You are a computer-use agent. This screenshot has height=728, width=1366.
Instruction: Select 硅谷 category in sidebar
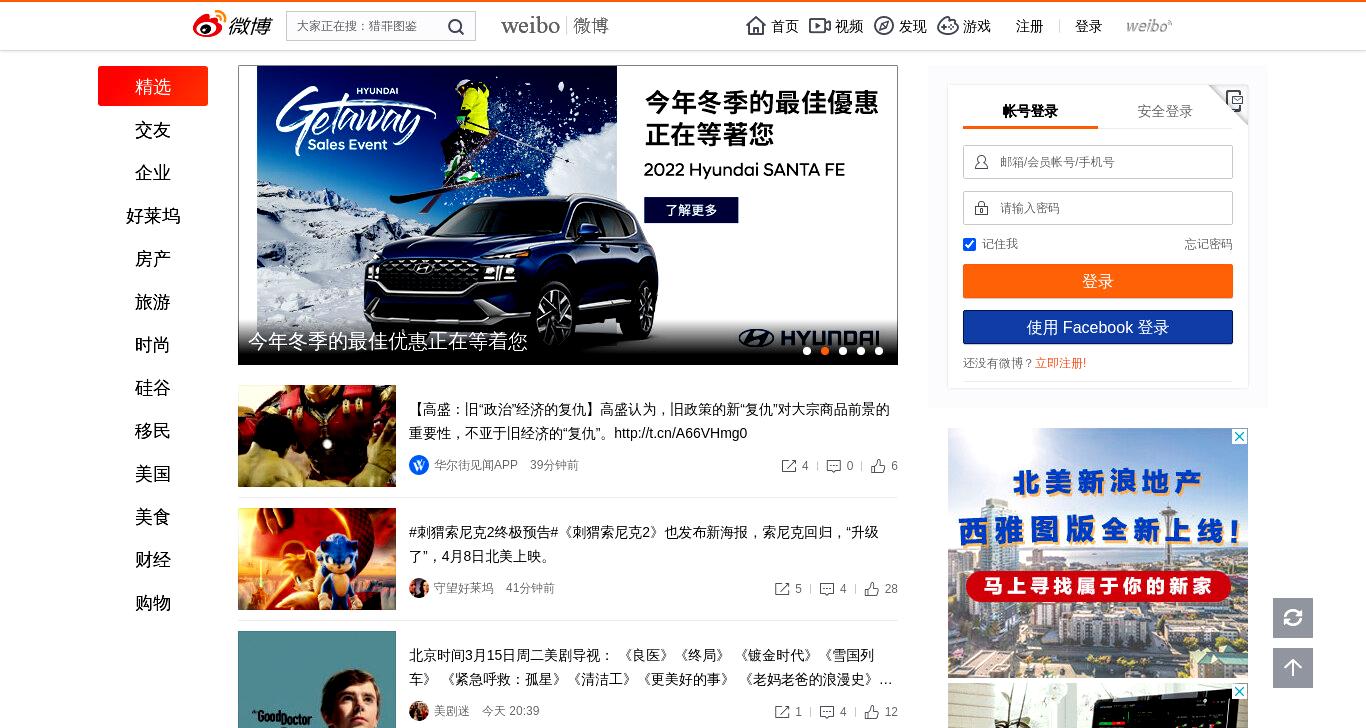[x=153, y=388]
